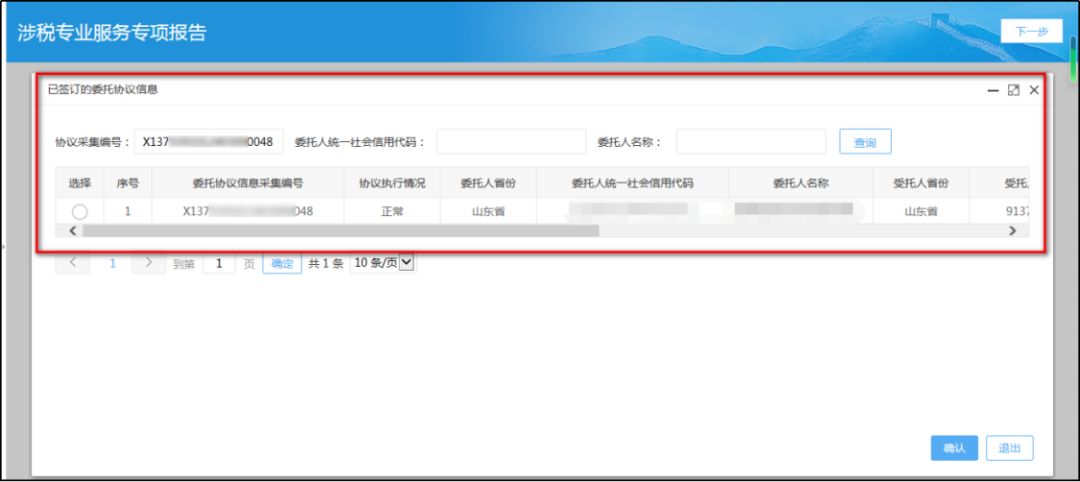
Task: Click the 确定 pagination button
Action: [282, 263]
